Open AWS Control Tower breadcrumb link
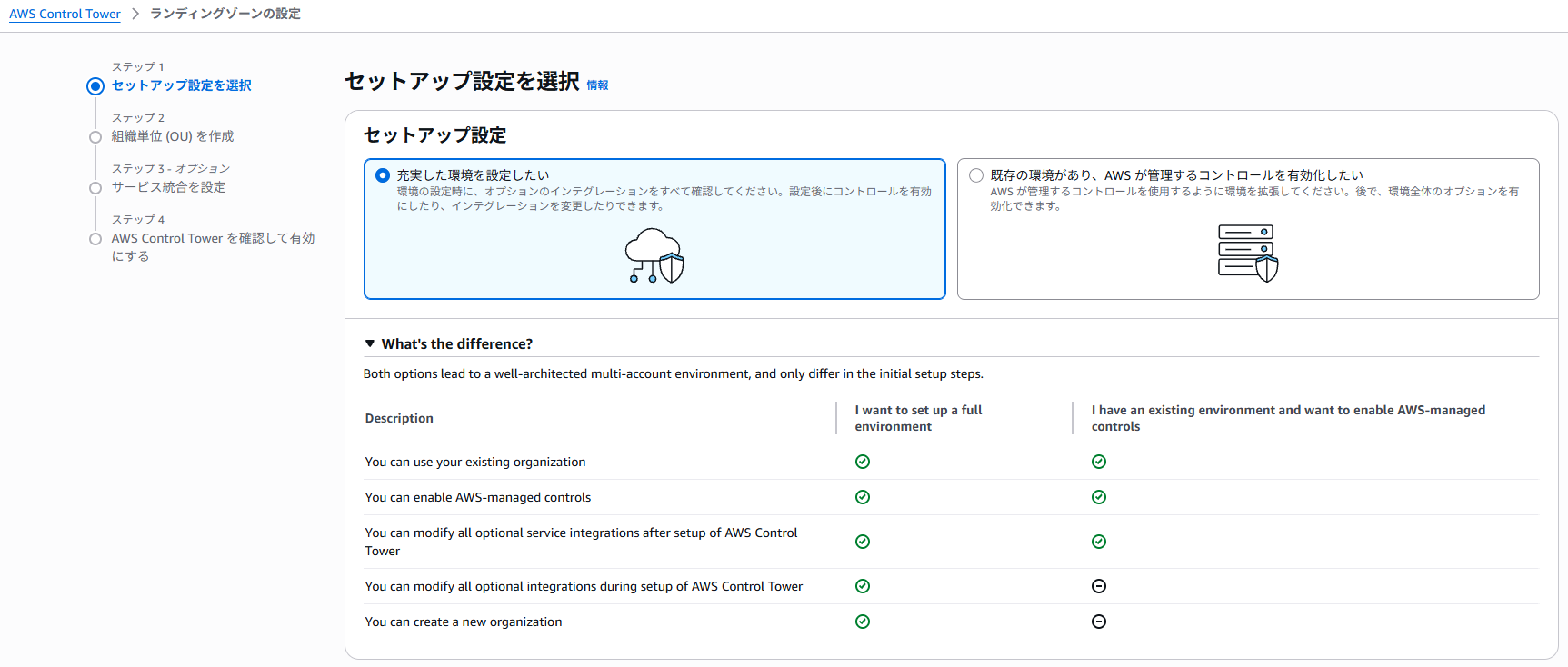Image resolution: width=1568 pixels, height=667 pixels. 65,14
